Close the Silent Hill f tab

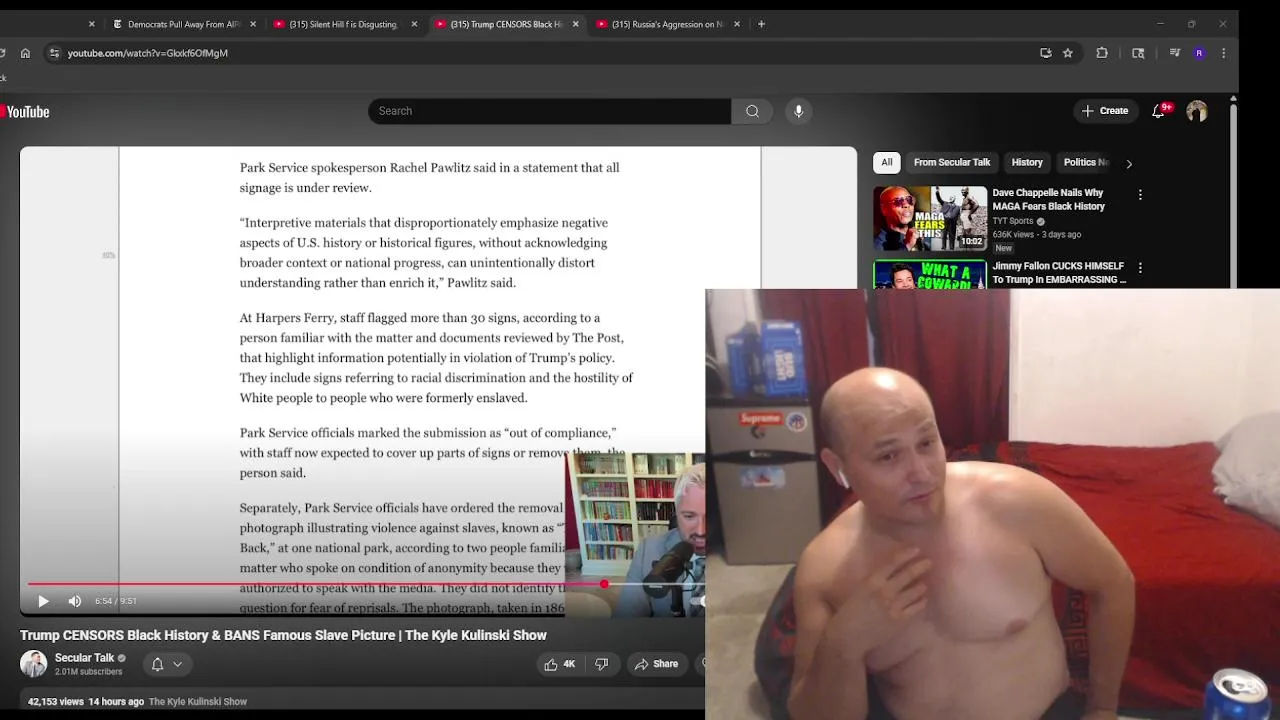point(414,24)
